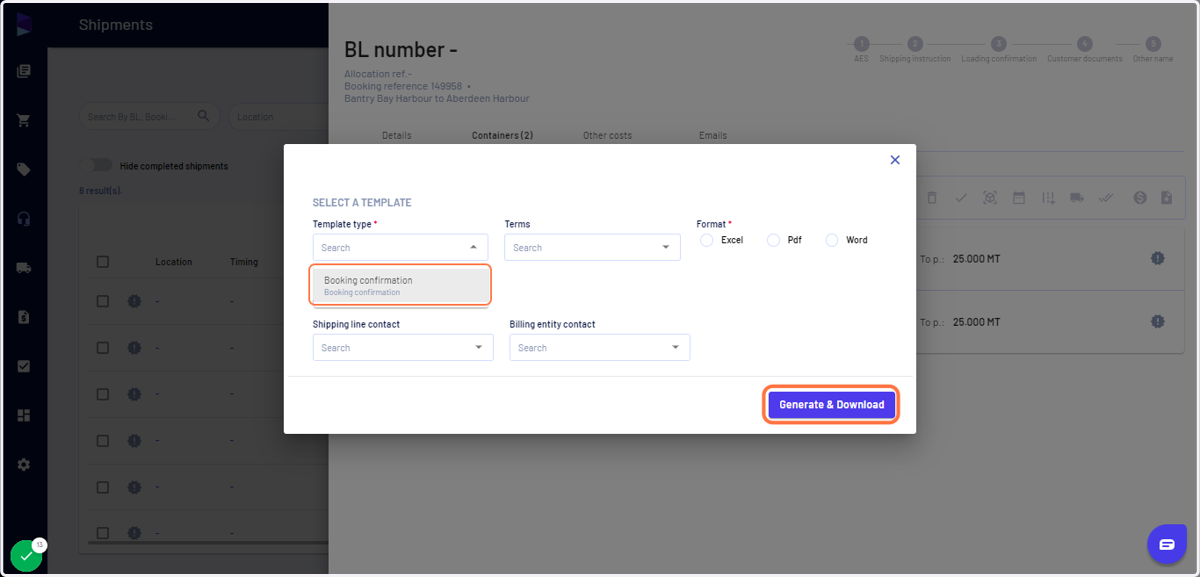The height and width of the screenshot is (577, 1200).
Task: Select the Excel format radio button
Action: (707, 240)
